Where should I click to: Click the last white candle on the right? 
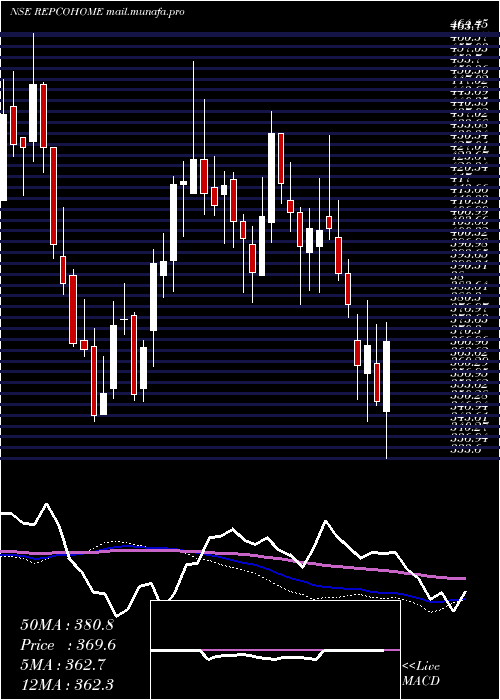387,376
